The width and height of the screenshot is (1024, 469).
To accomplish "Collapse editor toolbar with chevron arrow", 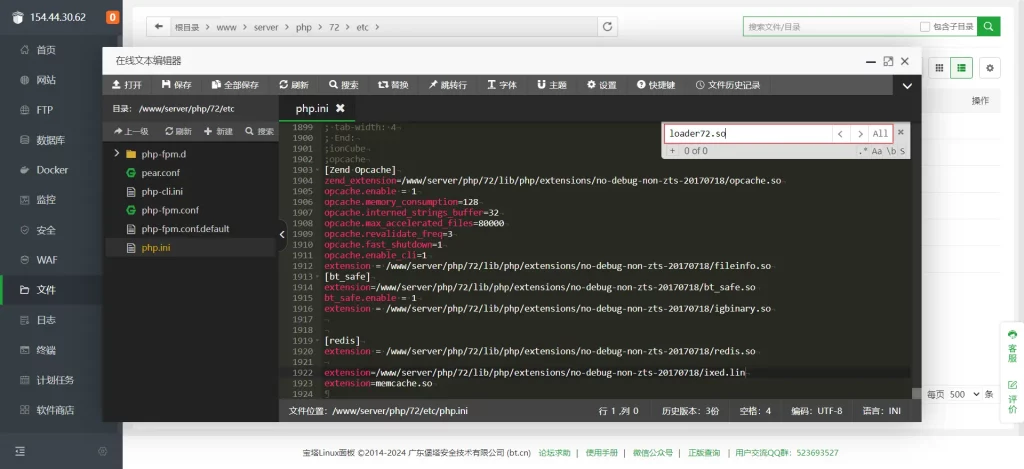I will pos(907,85).
